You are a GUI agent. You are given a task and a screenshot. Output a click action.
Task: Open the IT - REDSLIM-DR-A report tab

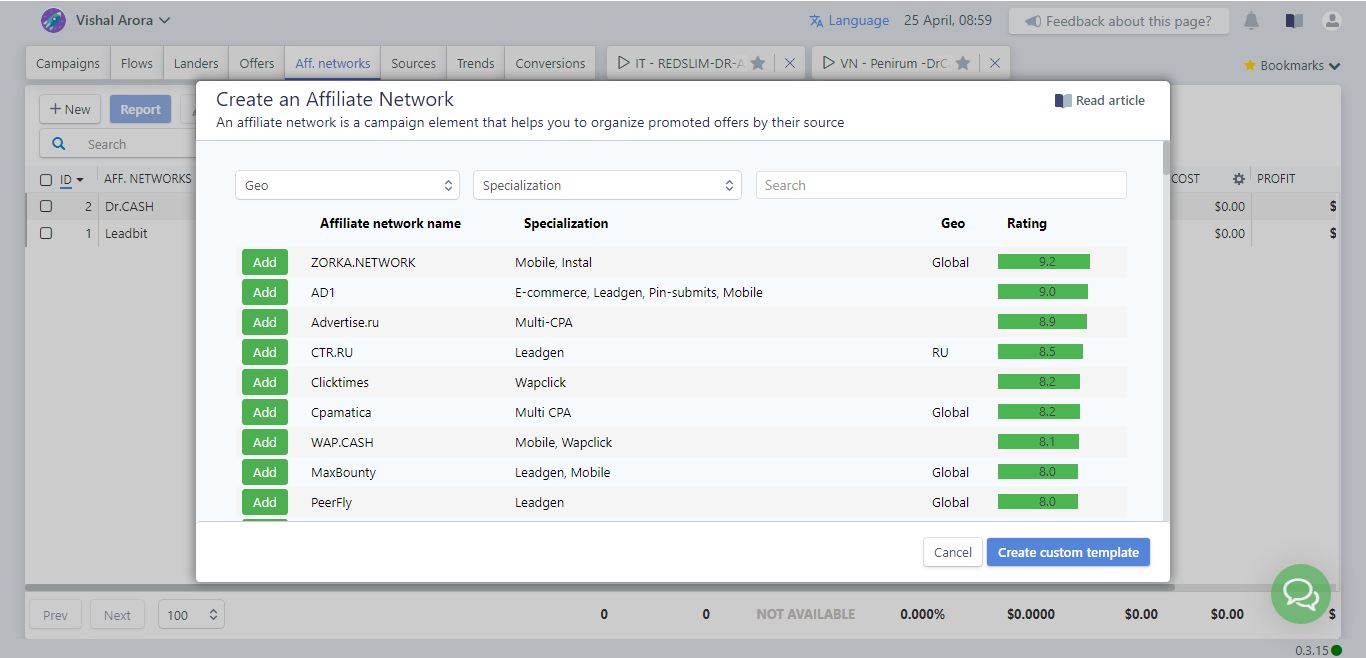(x=681, y=63)
